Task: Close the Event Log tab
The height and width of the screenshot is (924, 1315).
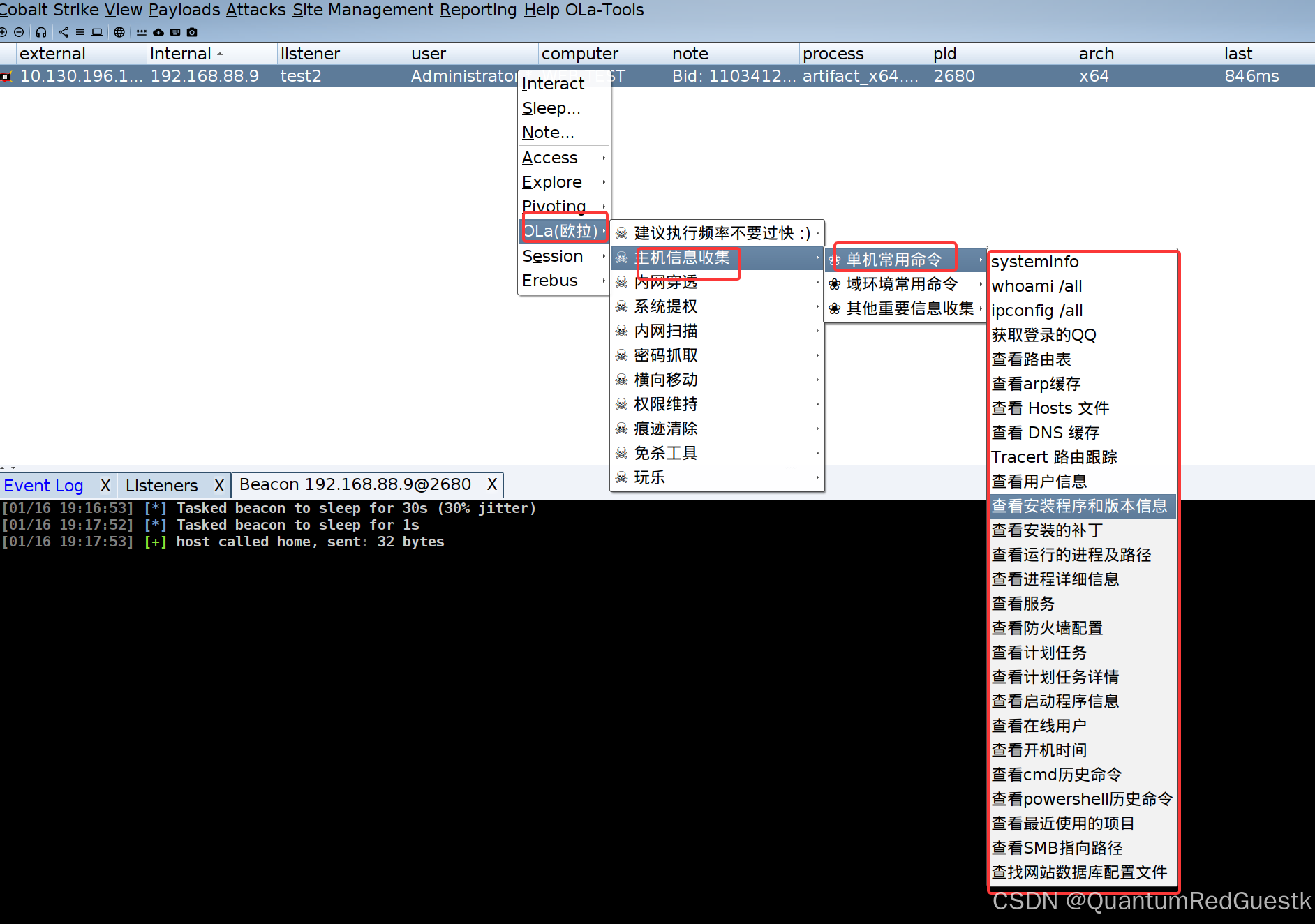Action: pos(105,486)
